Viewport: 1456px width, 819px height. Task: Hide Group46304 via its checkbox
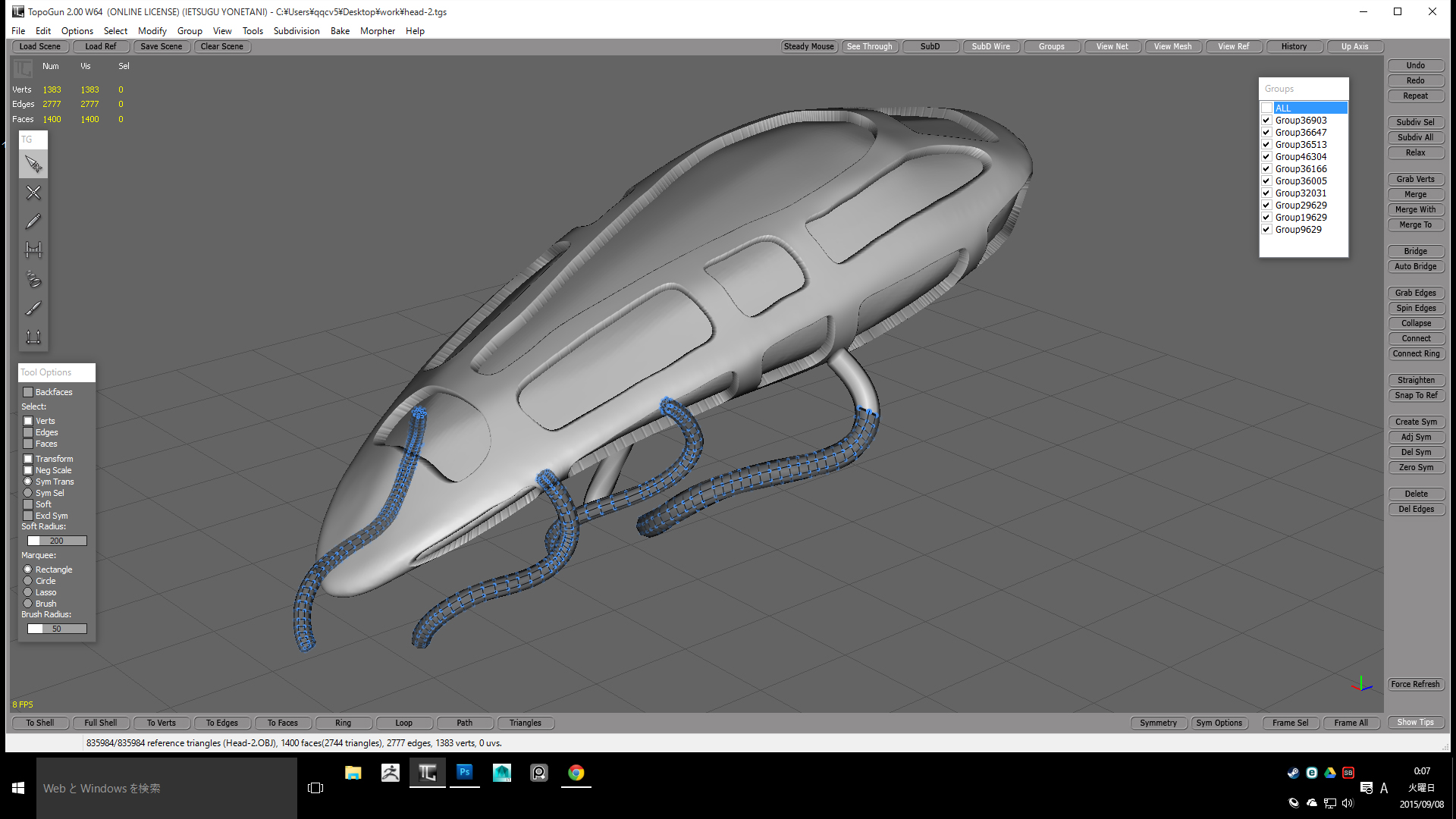1266,157
